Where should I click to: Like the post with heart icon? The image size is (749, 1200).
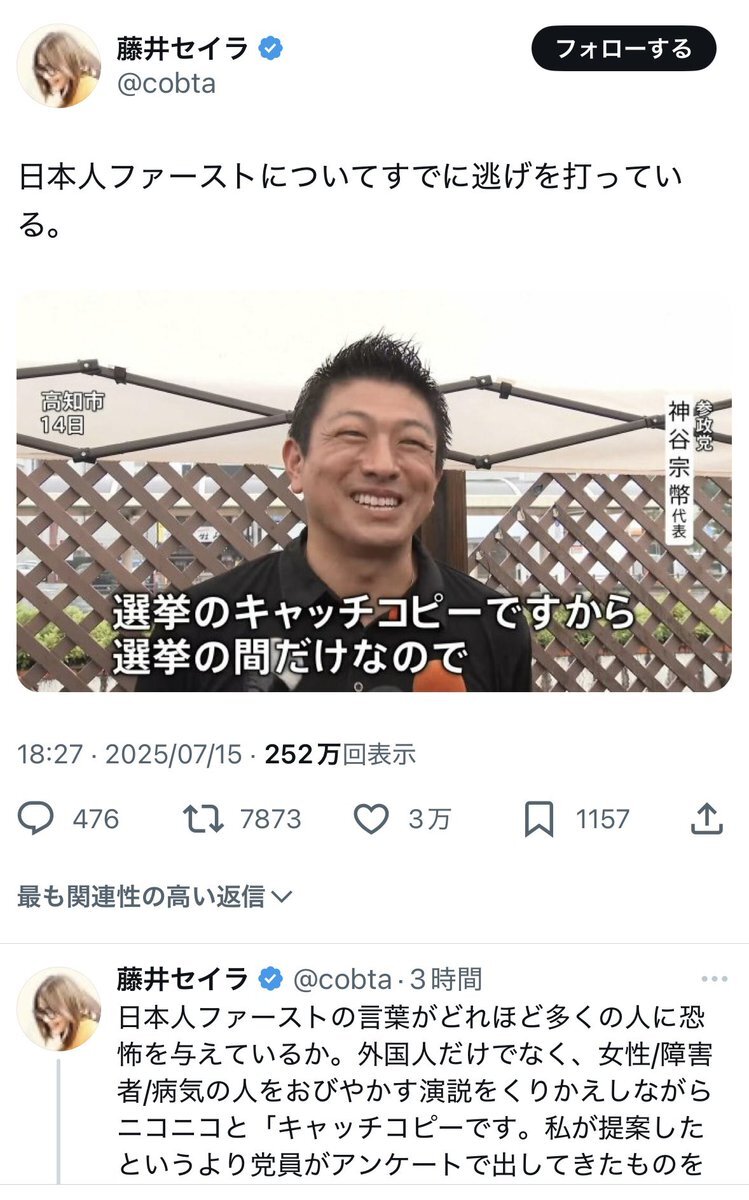tap(372, 819)
